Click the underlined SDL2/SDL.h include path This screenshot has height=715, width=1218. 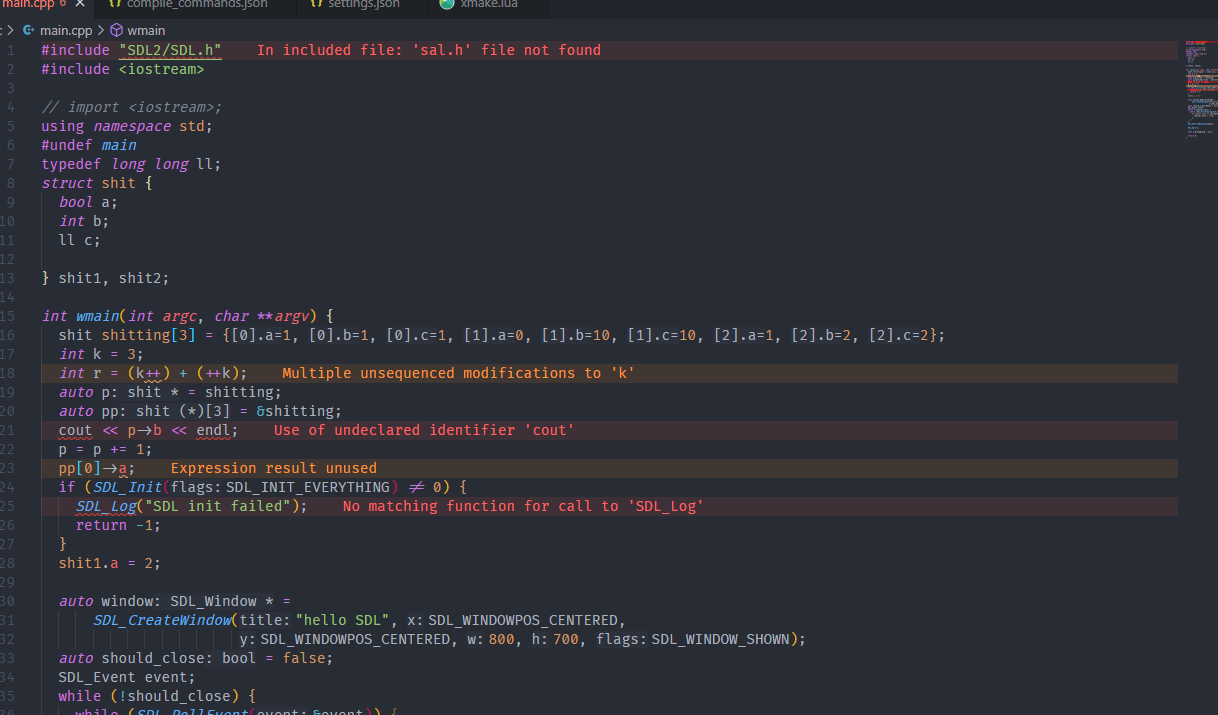[169, 49]
